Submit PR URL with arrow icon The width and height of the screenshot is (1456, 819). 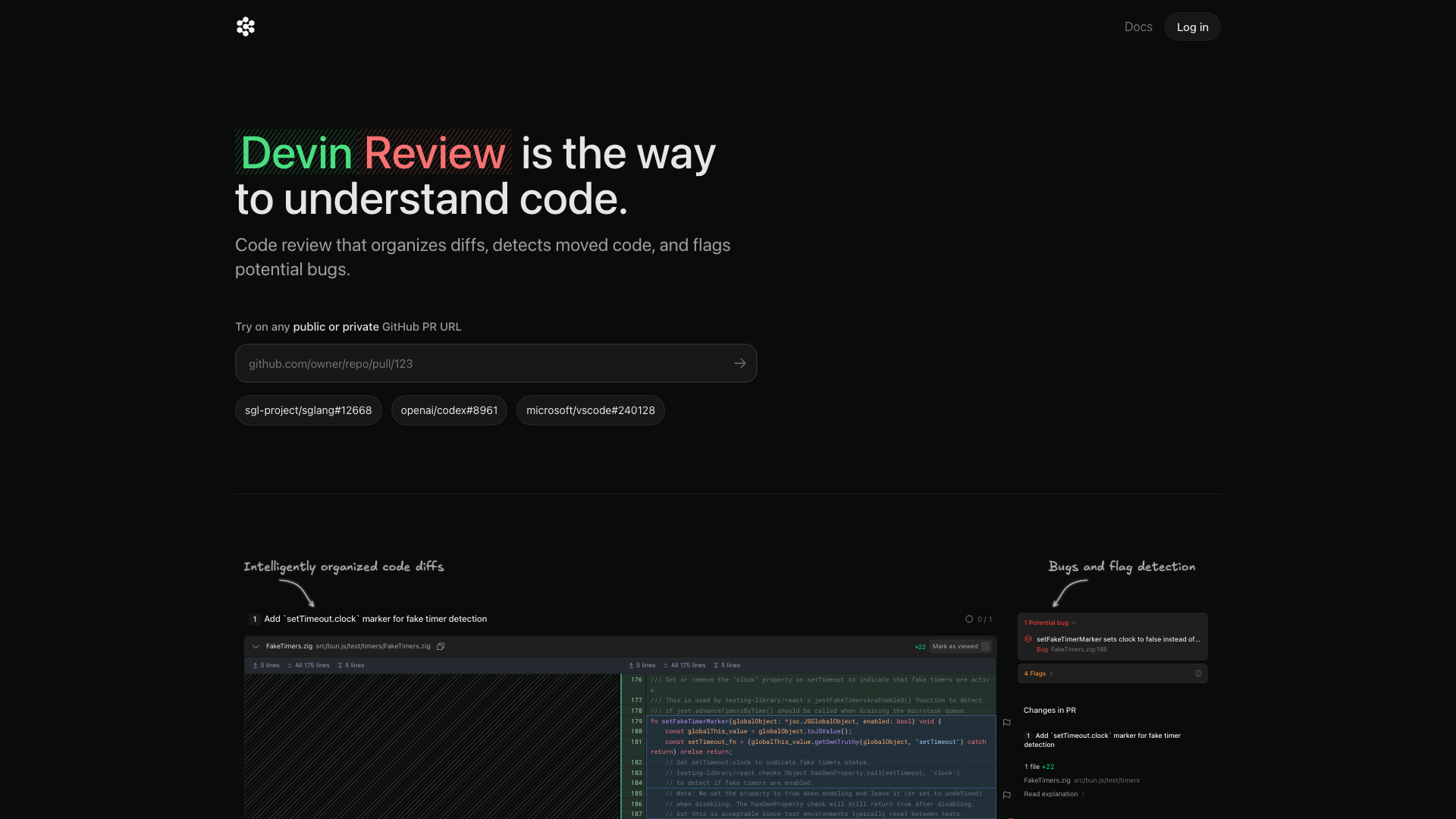click(739, 364)
